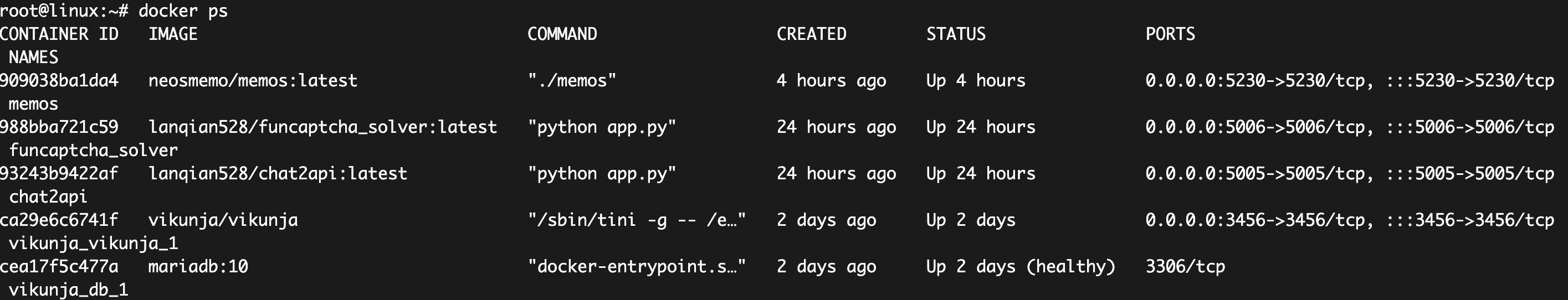Click the "docker ps" command at prompt
Screen dimensions: 1568x300
pyautogui.click(x=183, y=11)
